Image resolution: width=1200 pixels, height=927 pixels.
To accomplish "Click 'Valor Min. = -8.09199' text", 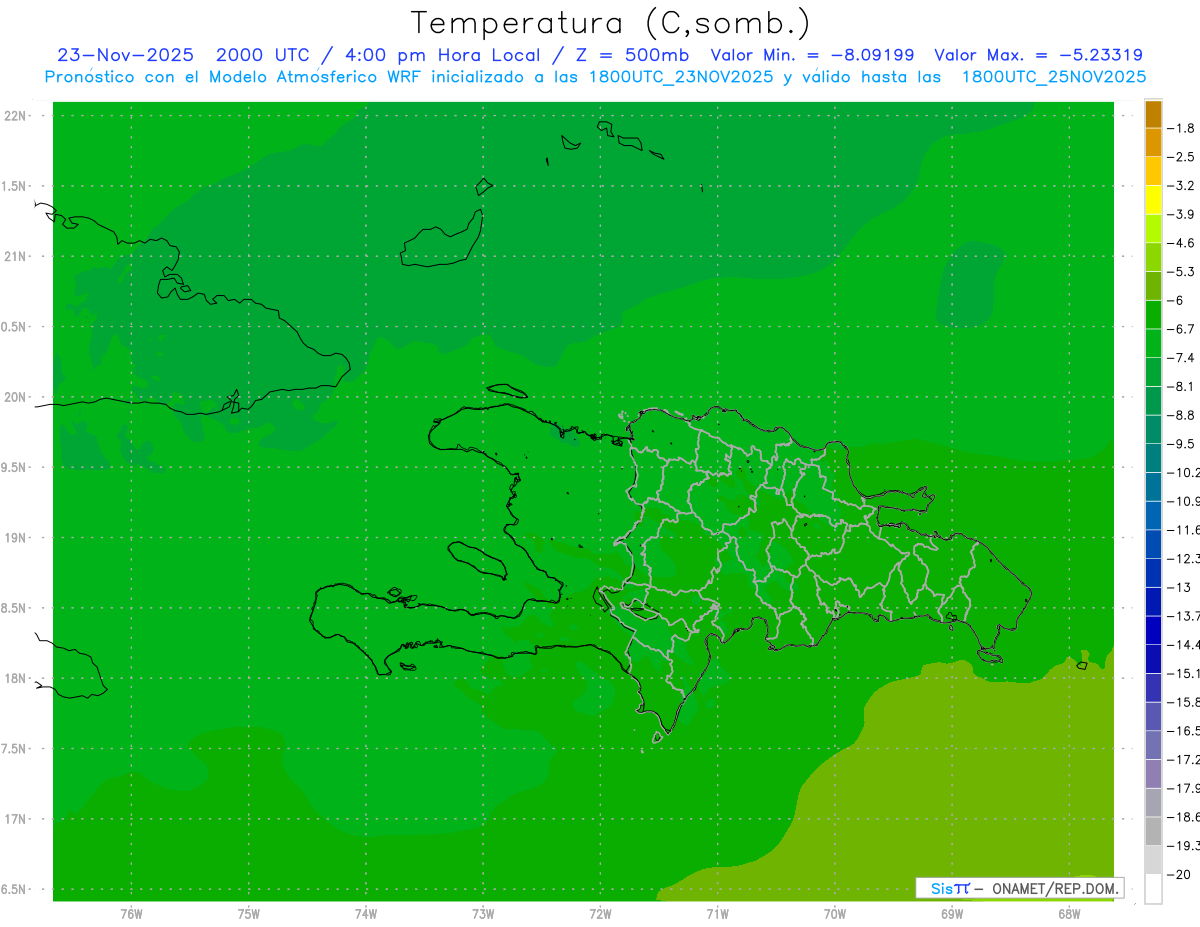I will [812, 55].
